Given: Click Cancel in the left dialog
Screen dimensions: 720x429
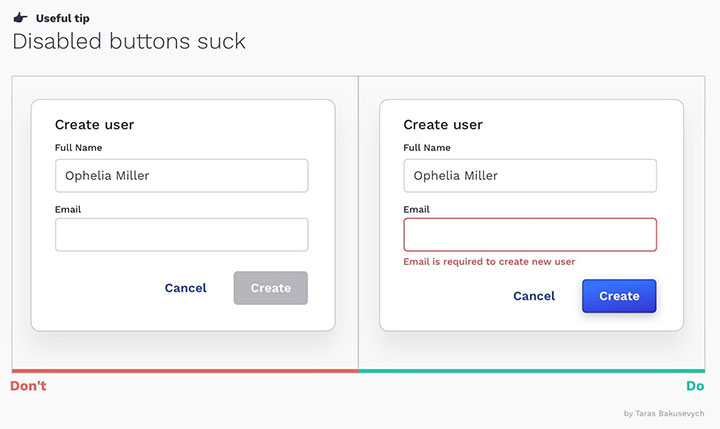Looking at the screenshot, I should [x=186, y=288].
